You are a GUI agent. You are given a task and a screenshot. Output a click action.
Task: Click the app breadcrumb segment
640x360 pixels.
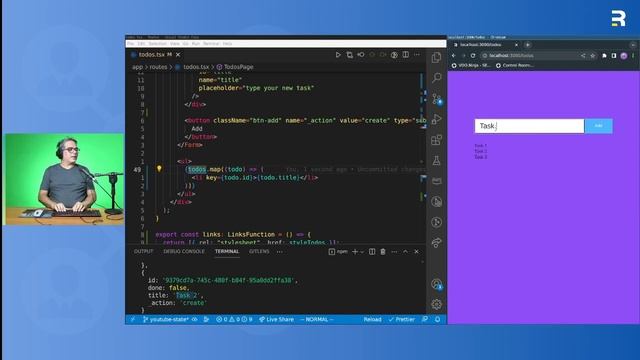tap(137, 67)
